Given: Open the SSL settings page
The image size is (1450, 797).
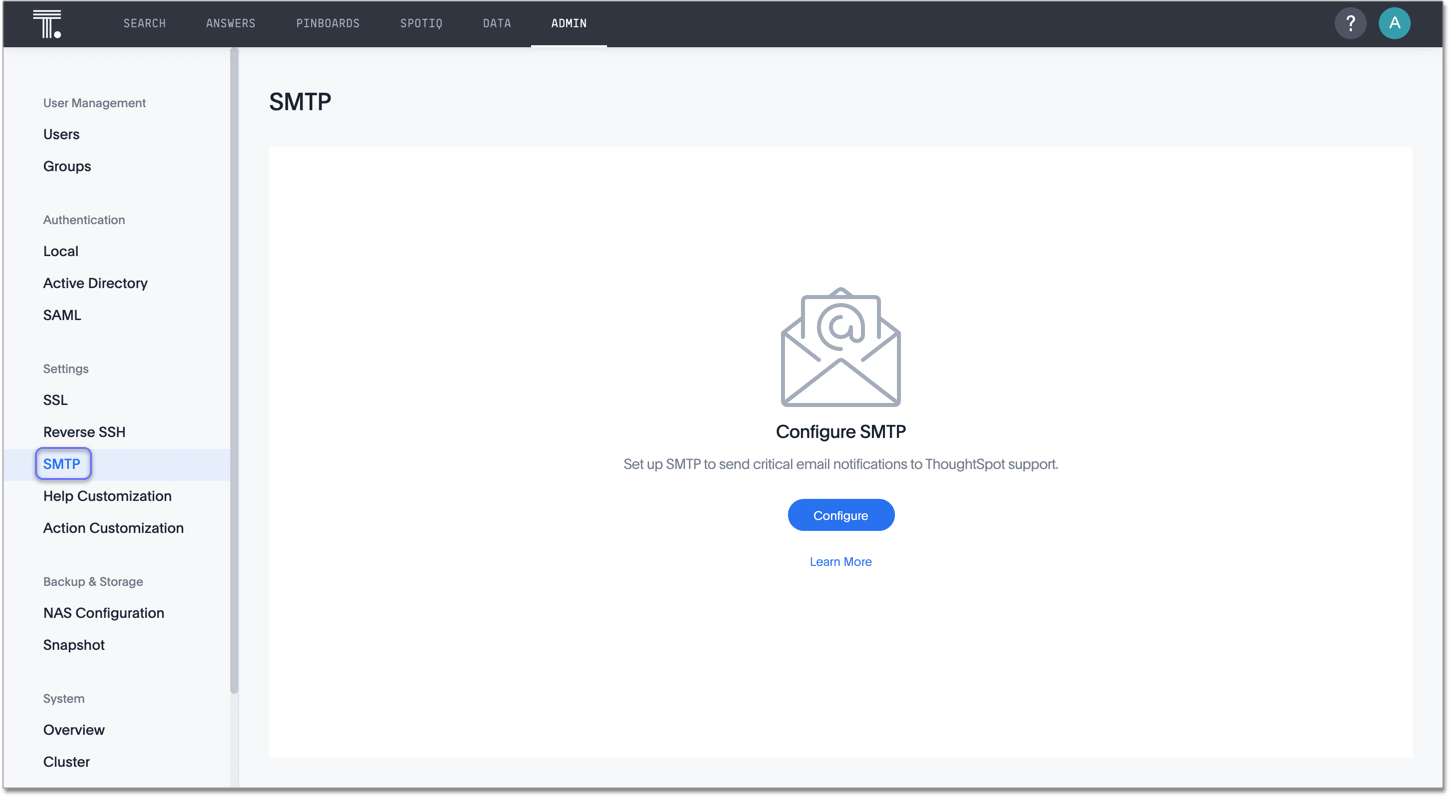Looking at the screenshot, I should pyautogui.click(x=55, y=400).
